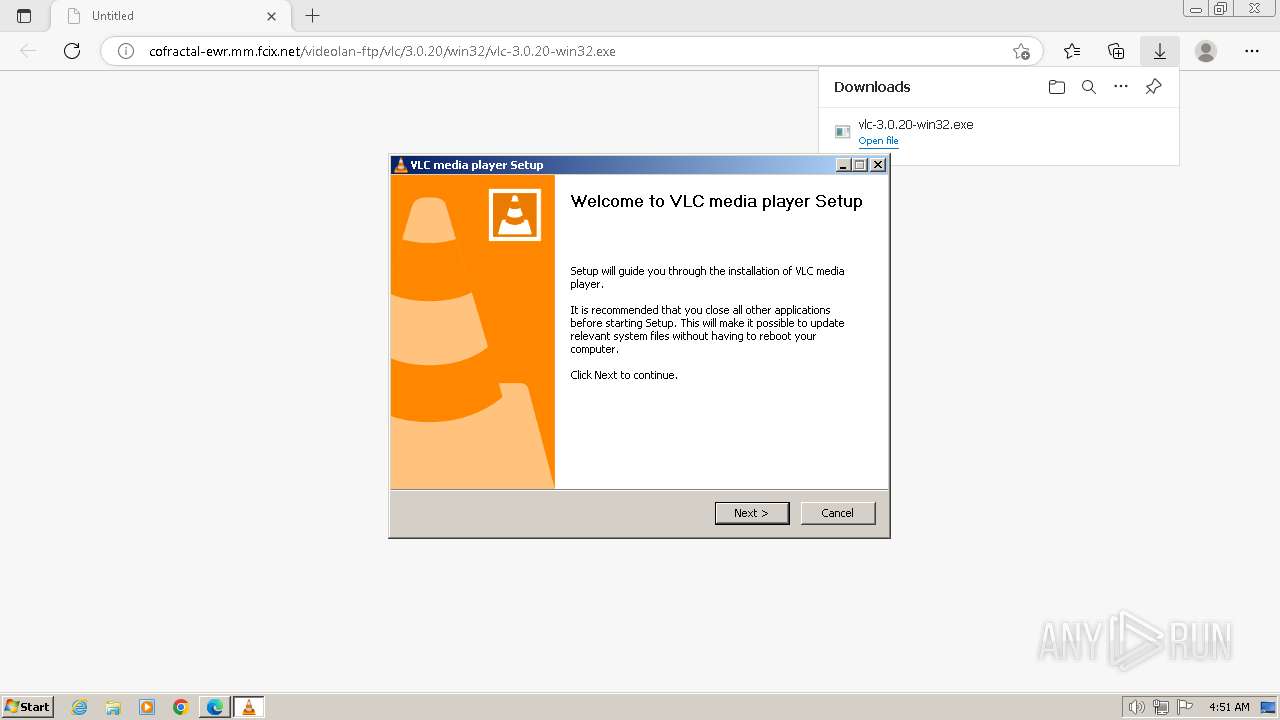Close the Untitled tab
This screenshot has height=720, width=1280.
pyautogui.click(x=271, y=16)
